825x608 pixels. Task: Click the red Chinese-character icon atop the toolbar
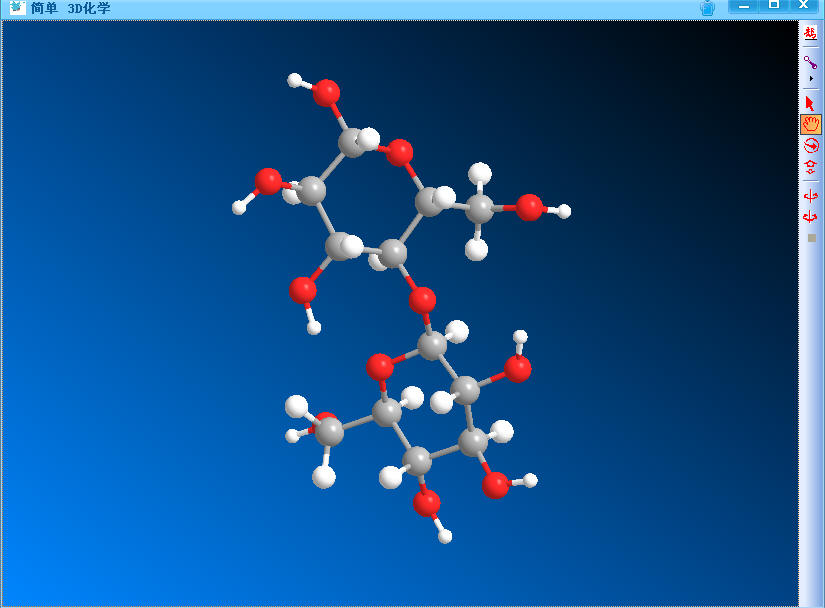[x=810, y=33]
